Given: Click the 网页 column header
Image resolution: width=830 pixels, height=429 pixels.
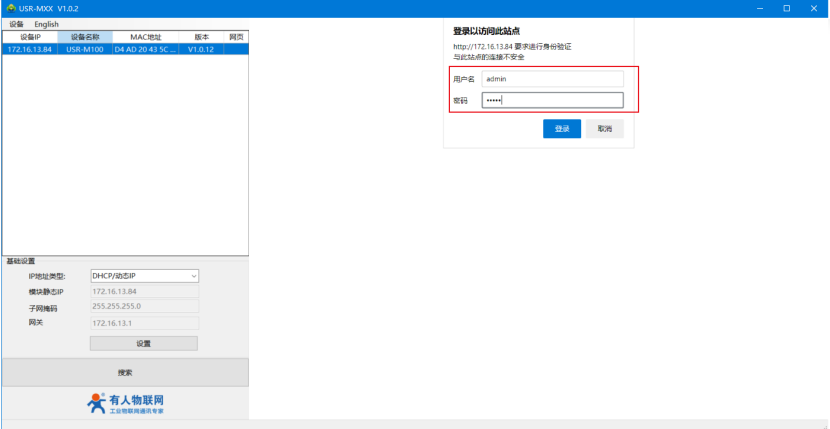Looking at the screenshot, I should [x=236, y=37].
